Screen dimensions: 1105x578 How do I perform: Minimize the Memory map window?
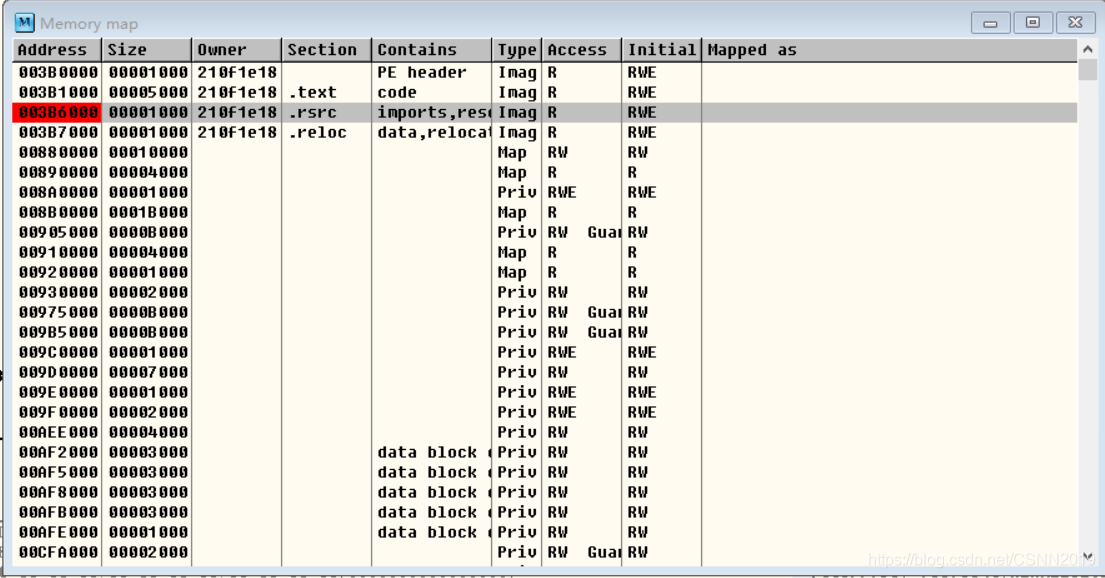[990, 23]
